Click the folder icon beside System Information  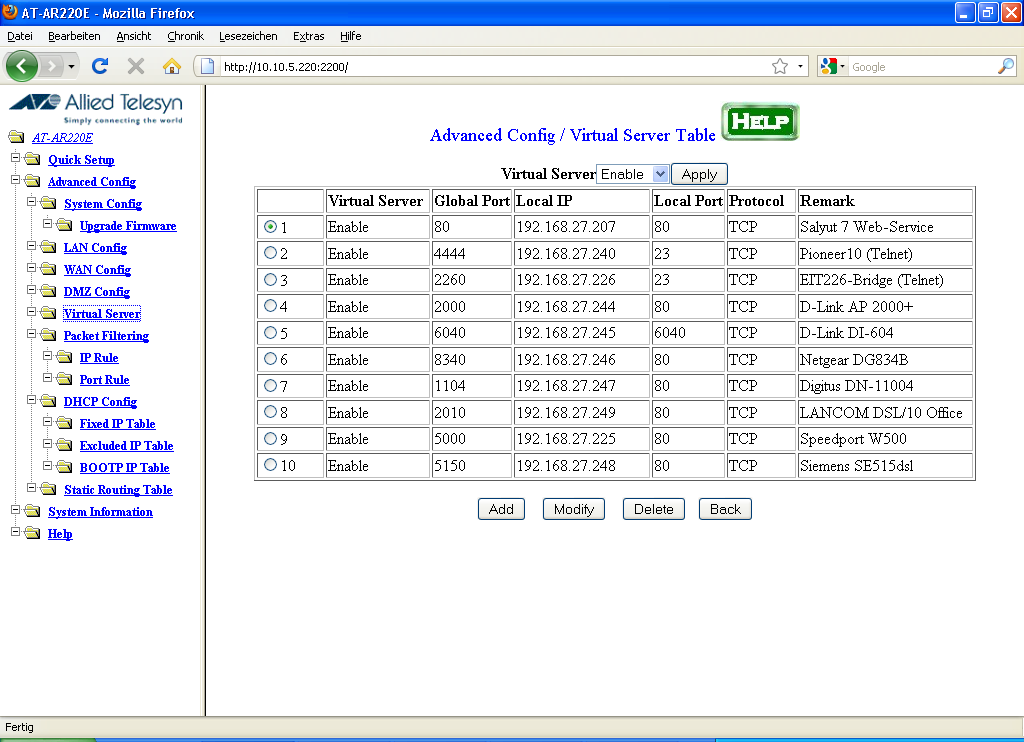pos(32,511)
